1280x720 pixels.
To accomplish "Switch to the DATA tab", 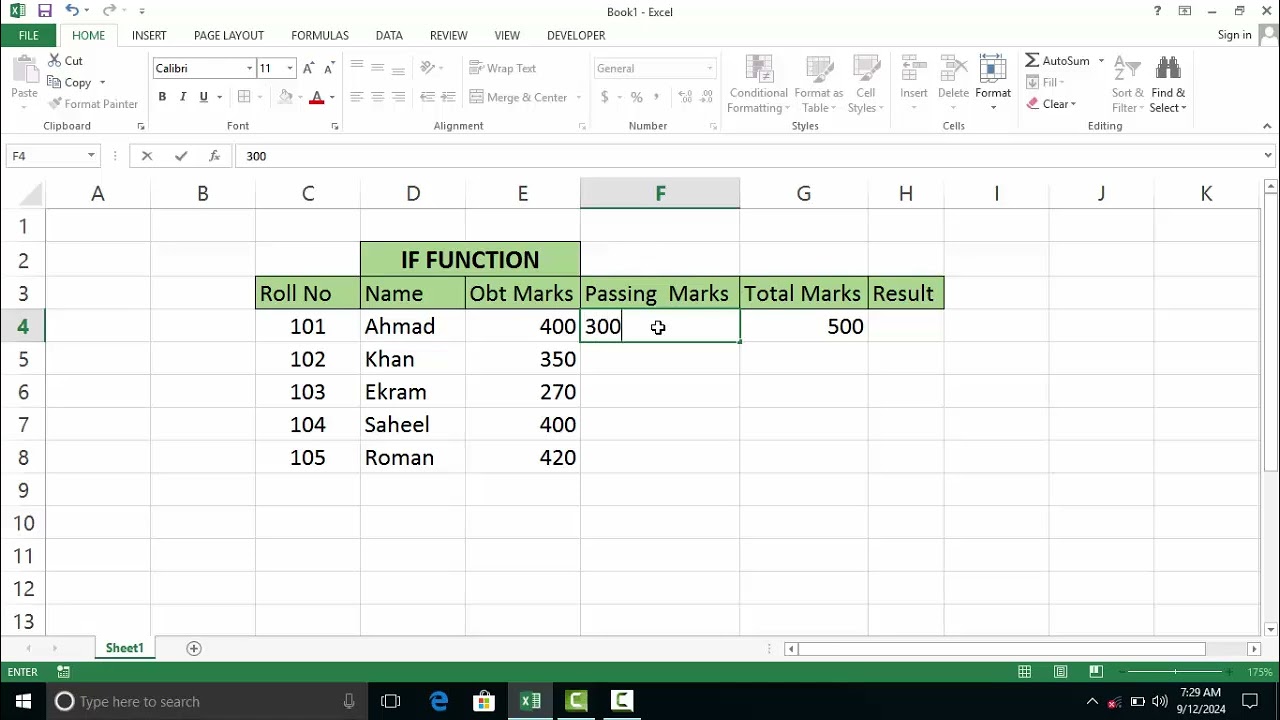I will click(x=389, y=35).
